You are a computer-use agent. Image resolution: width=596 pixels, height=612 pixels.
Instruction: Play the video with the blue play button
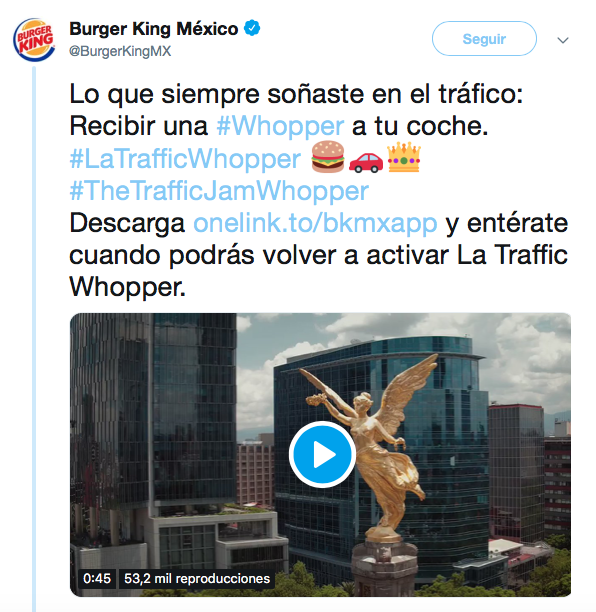(x=322, y=454)
